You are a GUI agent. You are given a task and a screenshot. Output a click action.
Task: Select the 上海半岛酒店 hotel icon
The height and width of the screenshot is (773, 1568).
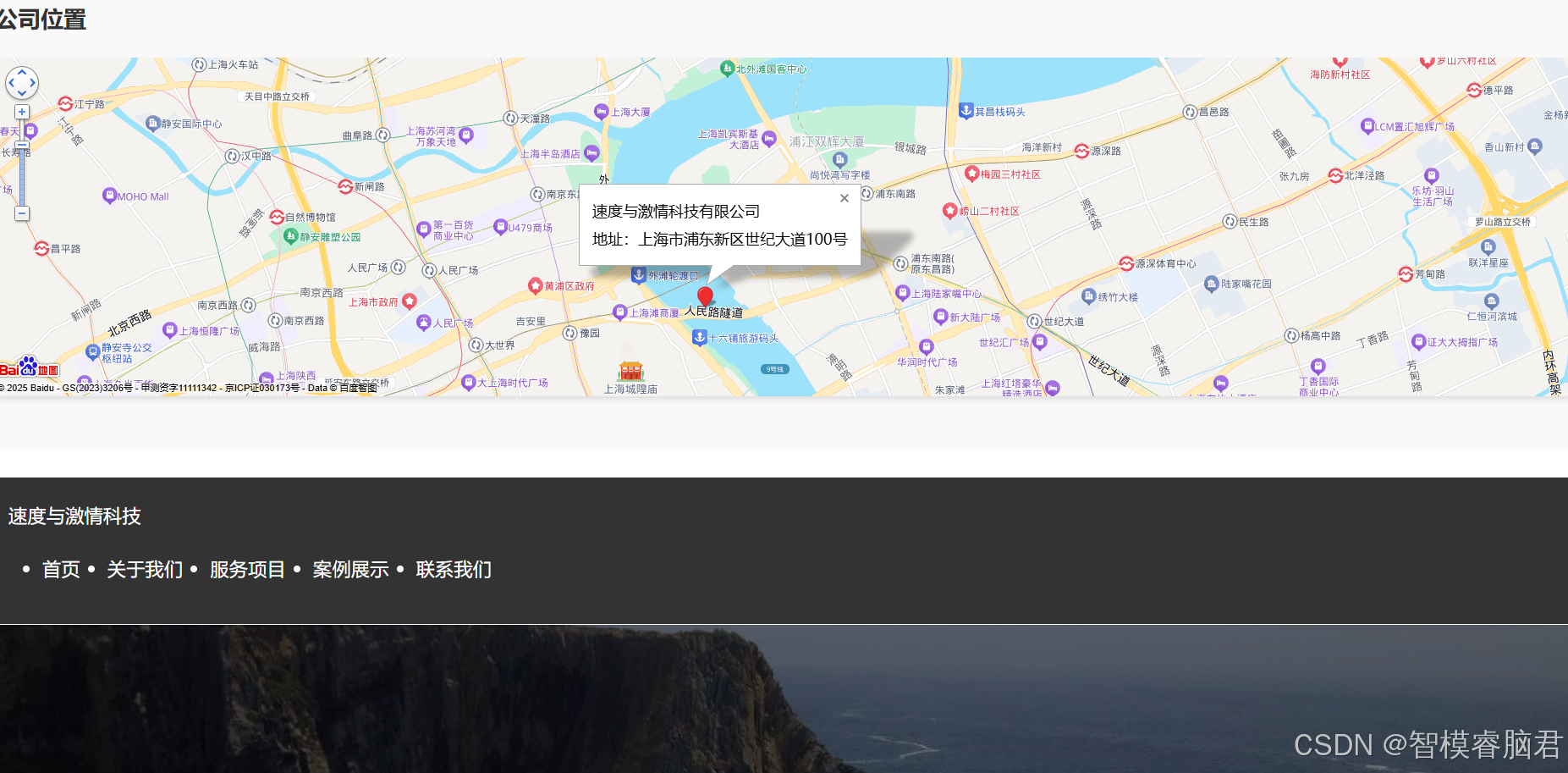point(591,153)
